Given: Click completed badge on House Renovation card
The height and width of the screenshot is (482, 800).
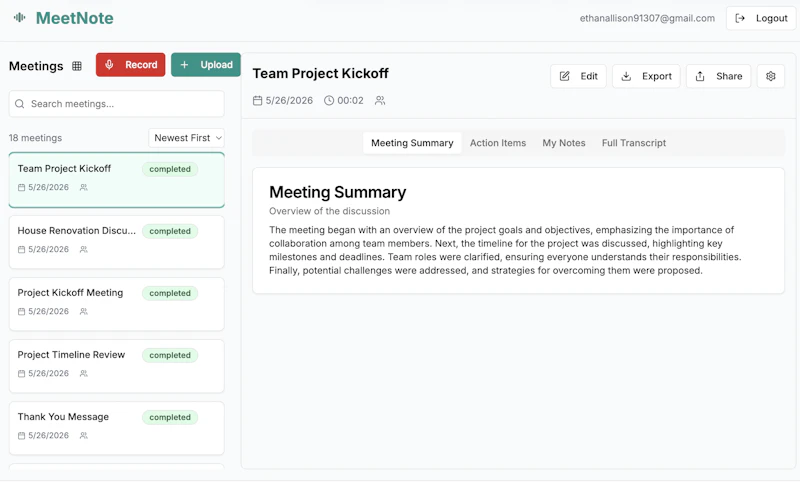Looking at the screenshot, I should (x=170, y=231).
